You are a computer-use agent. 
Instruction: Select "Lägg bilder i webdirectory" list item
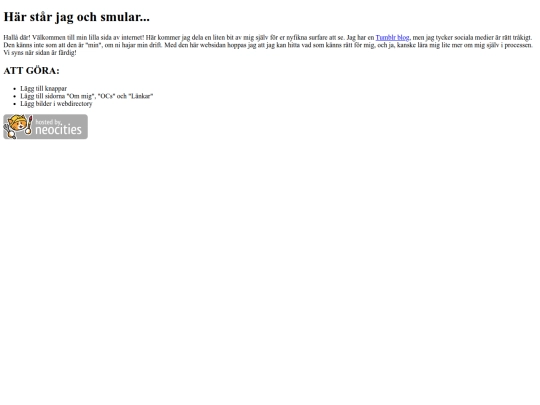[x=56, y=104]
